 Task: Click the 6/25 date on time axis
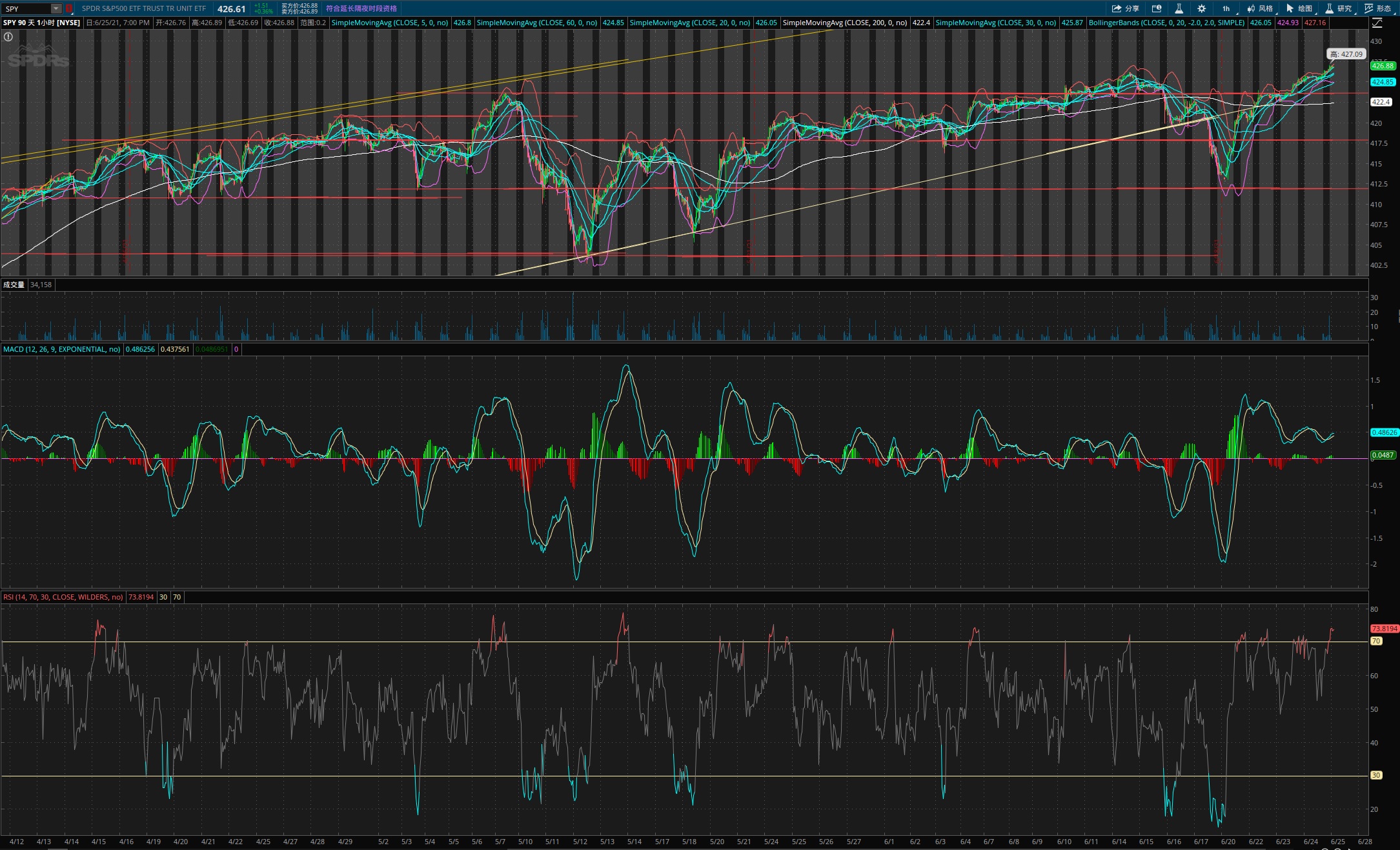(x=1337, y=842)
